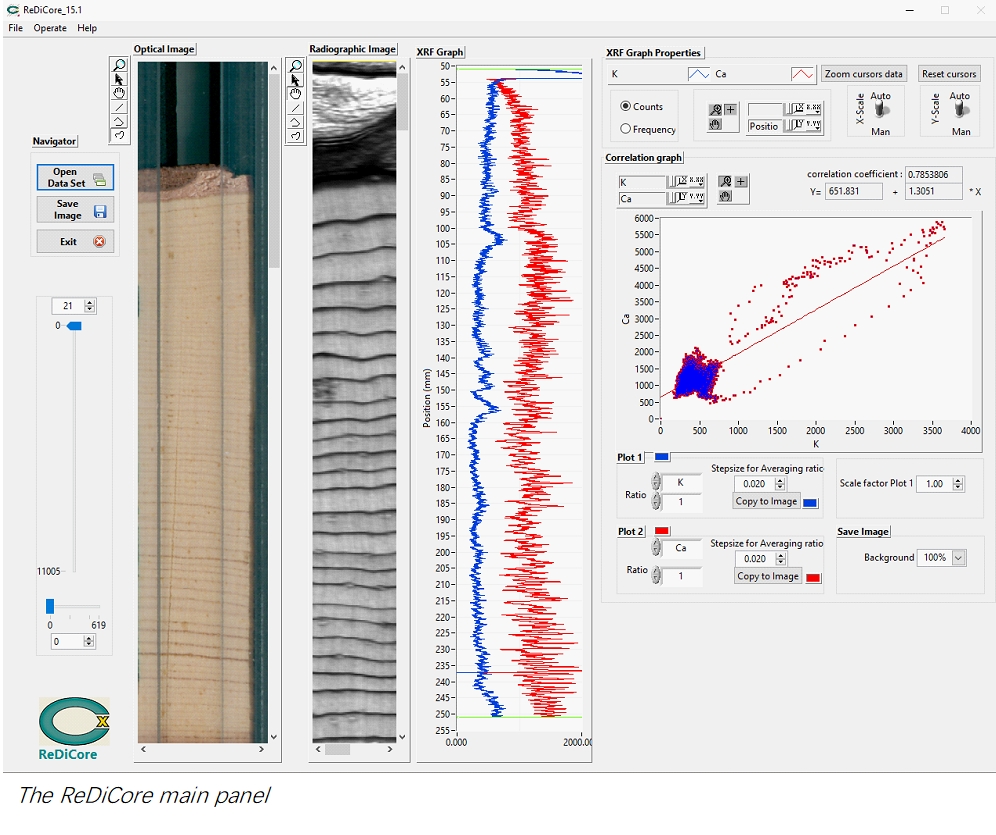Click the blue Plot 1 color swatch
Viewport: 996px width, 835px height.
(x=662, y=457)
